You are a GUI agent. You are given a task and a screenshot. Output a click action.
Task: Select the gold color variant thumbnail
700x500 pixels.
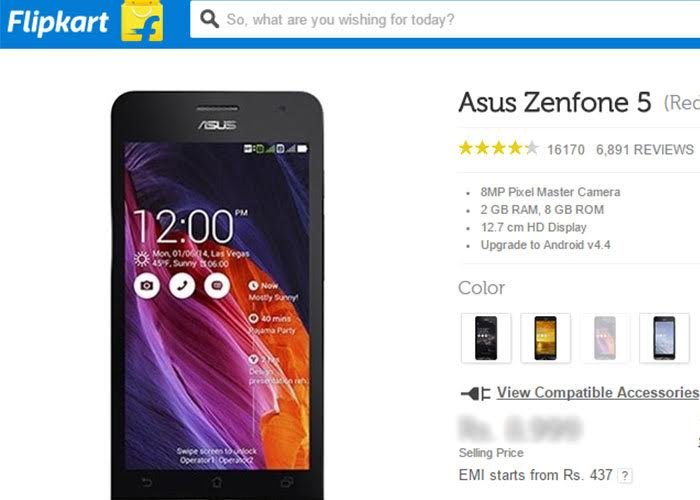(546, 338)
